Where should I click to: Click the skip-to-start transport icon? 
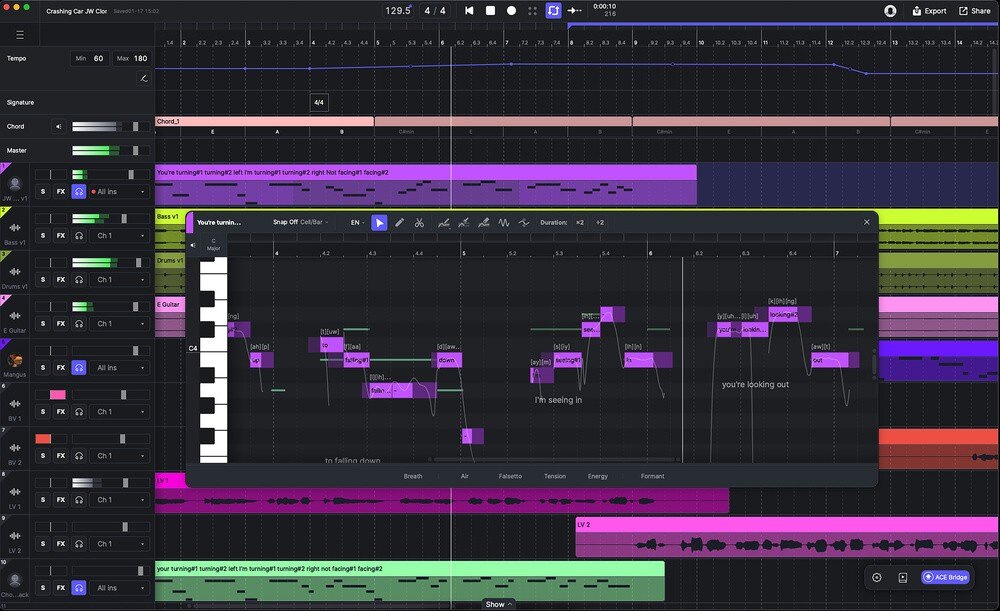pos(469,10)
